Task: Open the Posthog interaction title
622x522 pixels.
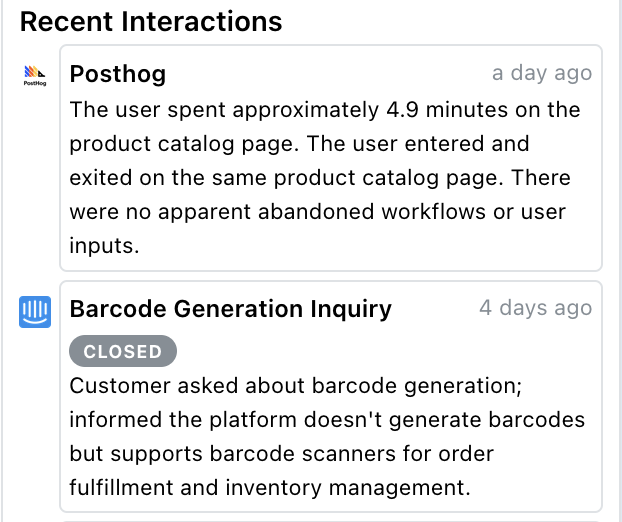Action: [118, 74]
